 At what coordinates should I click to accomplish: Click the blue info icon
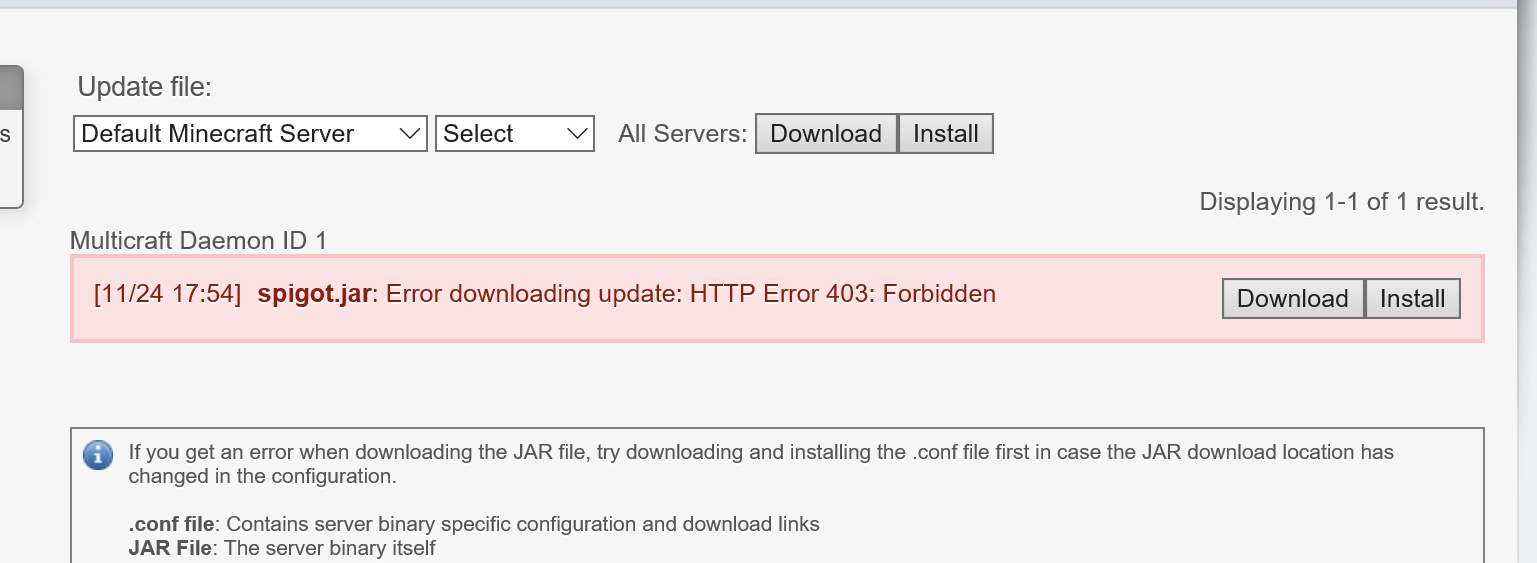[97, 455]
